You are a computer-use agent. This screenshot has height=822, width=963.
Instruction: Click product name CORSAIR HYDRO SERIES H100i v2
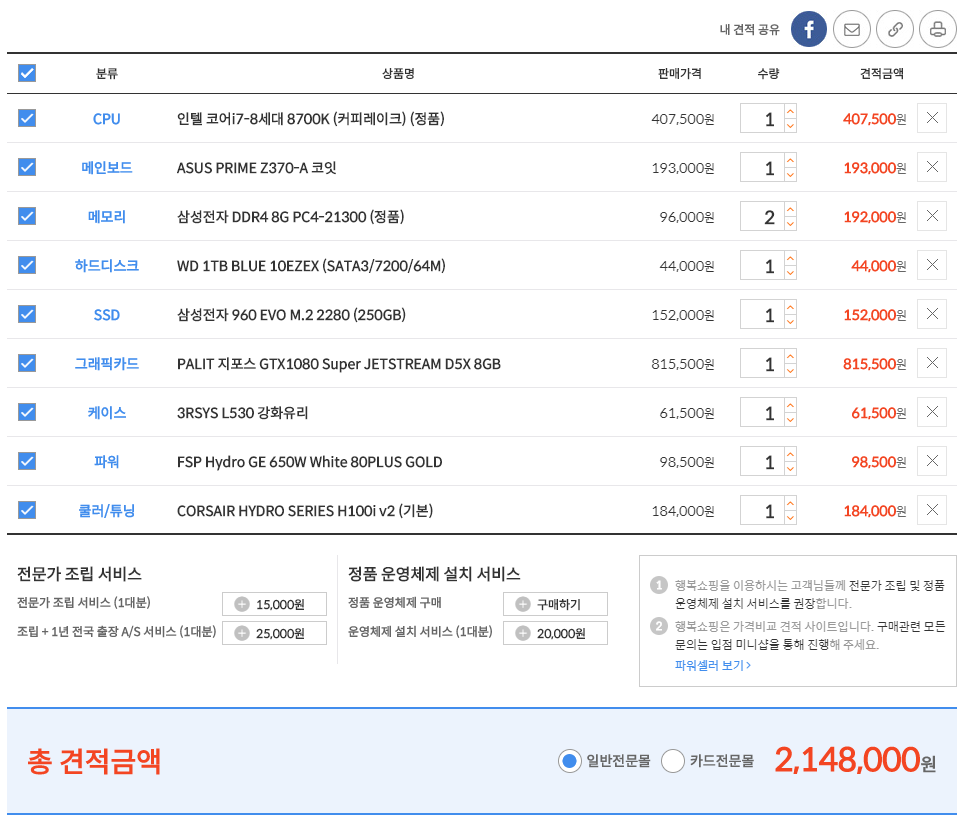click(305, 511)
